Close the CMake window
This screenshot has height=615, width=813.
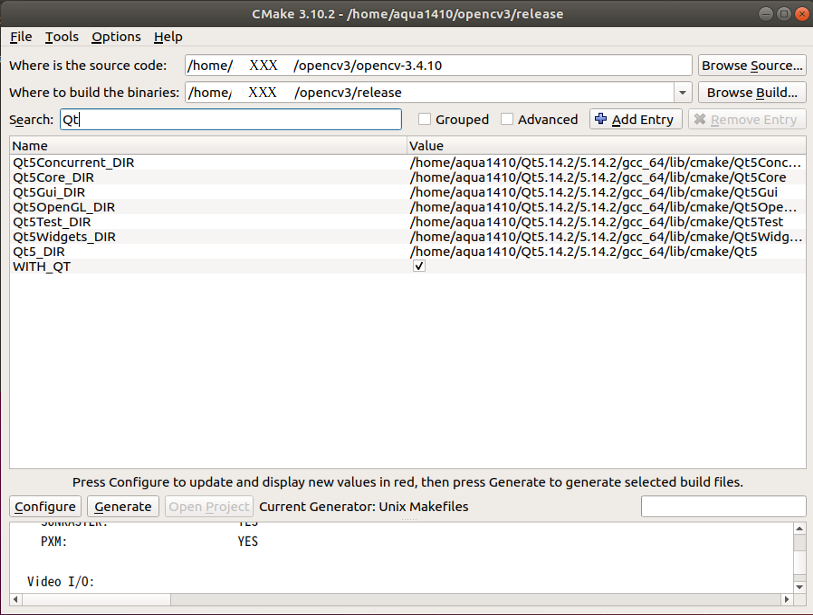tap(802, 13)
